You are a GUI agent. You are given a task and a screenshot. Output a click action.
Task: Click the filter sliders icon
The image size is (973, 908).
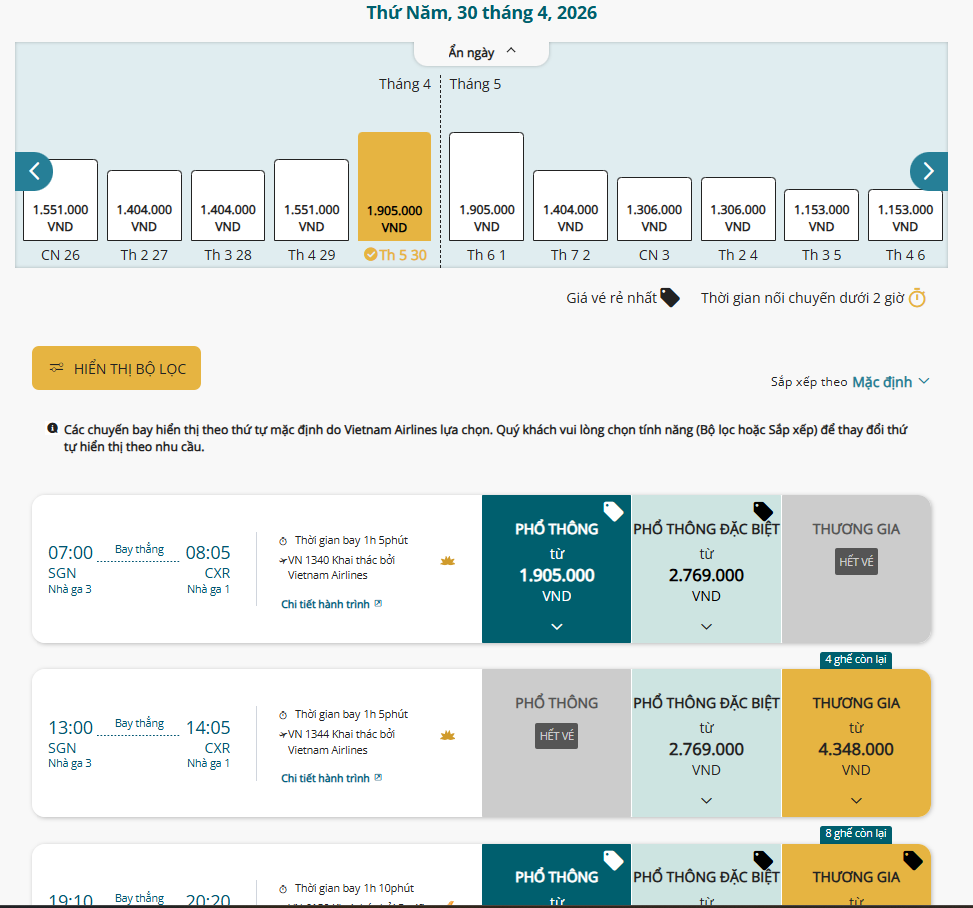[57, 368]
